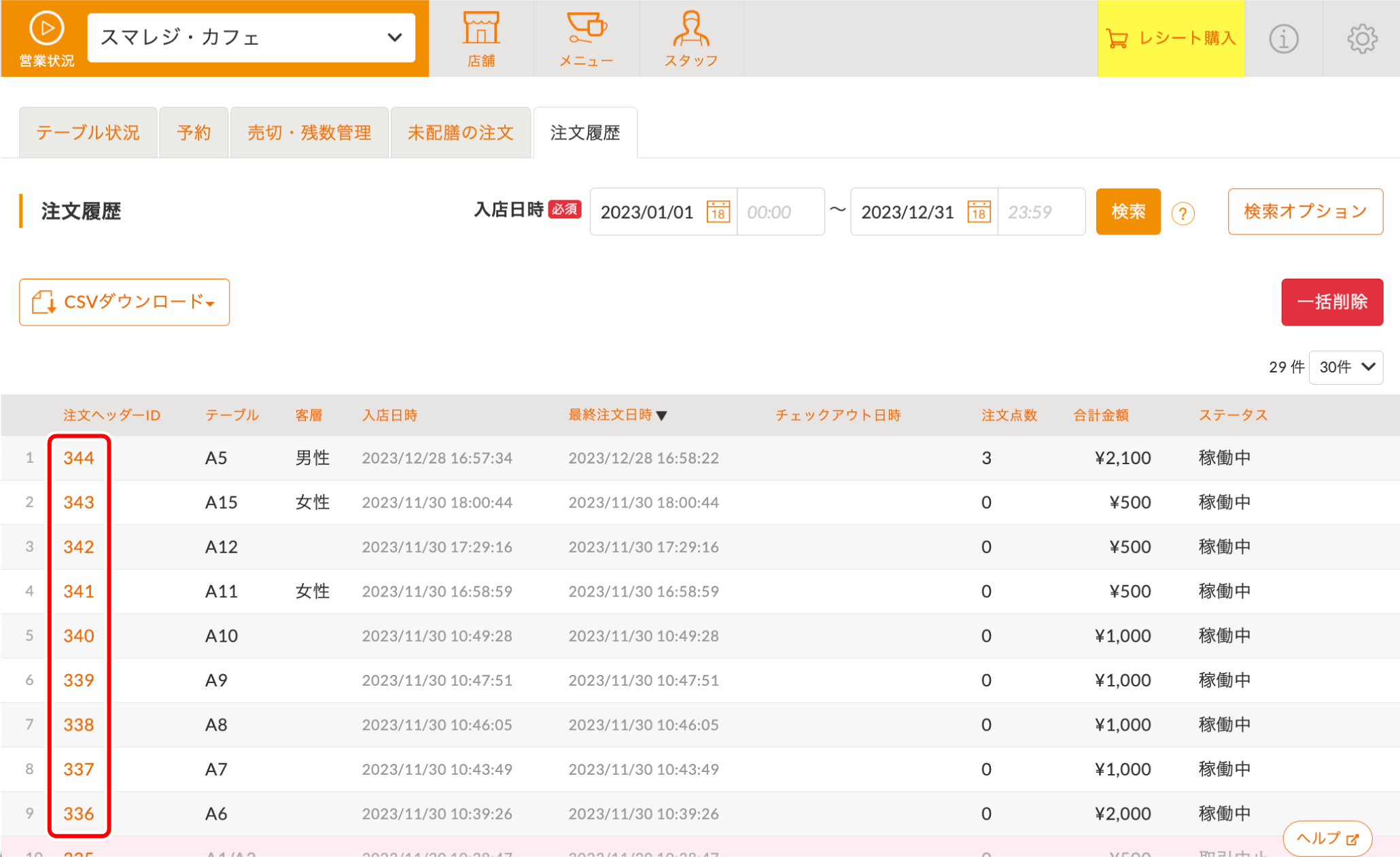Click the ¥2,100 total amount cell
Image resolution: width=1400 pixels, height=857 pixels.
[x=1123, y=458]
